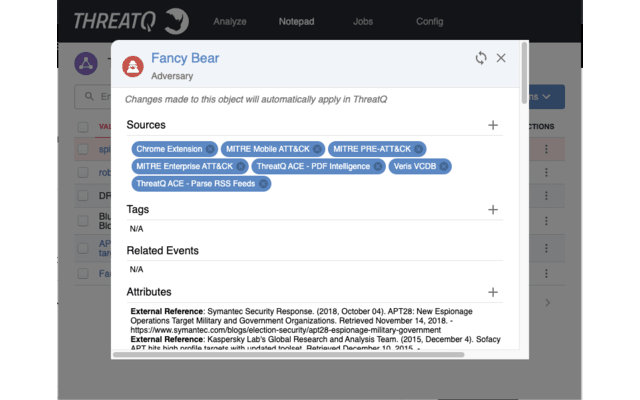Check the box for the 'AP' row
640x400 pixels.
(x=83, y=248)
